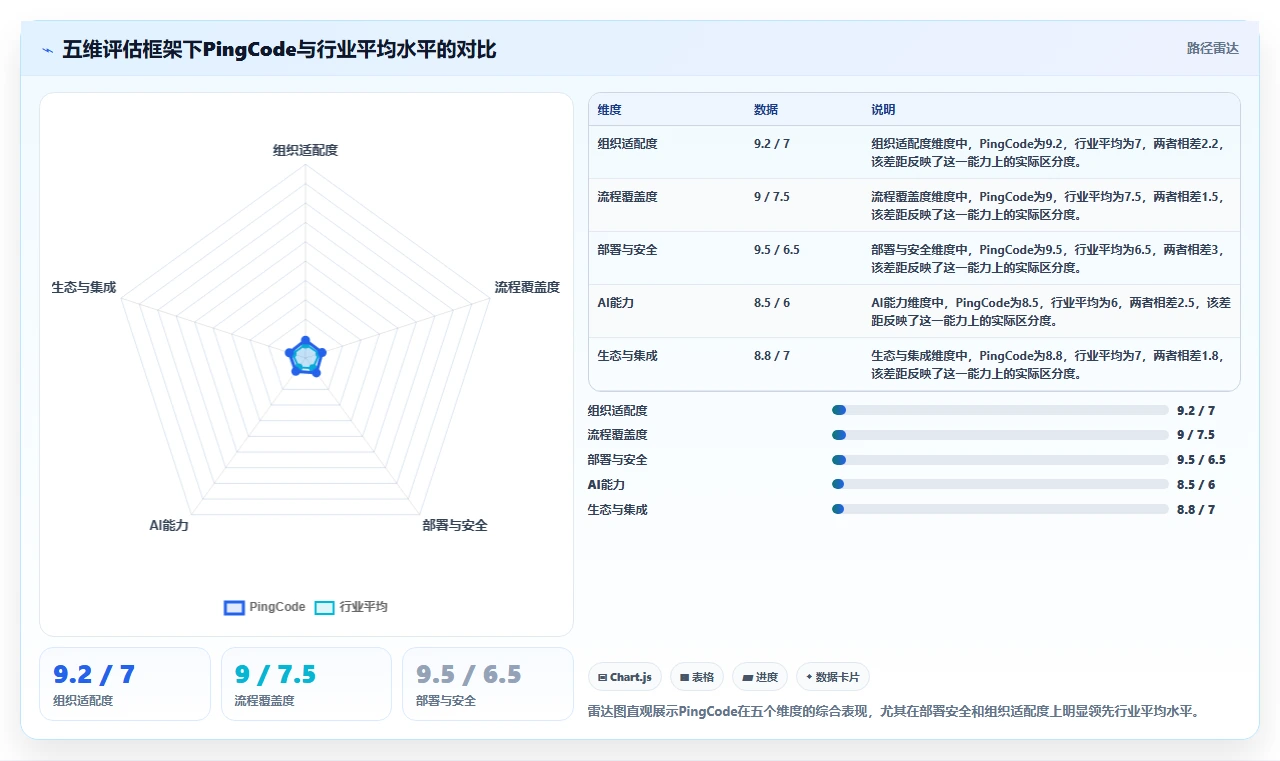This screenshot has width=1280, height=761.
Task: Click the 8.5 / 6 value beside AI能力 bar
Action: coord(1196,484)
